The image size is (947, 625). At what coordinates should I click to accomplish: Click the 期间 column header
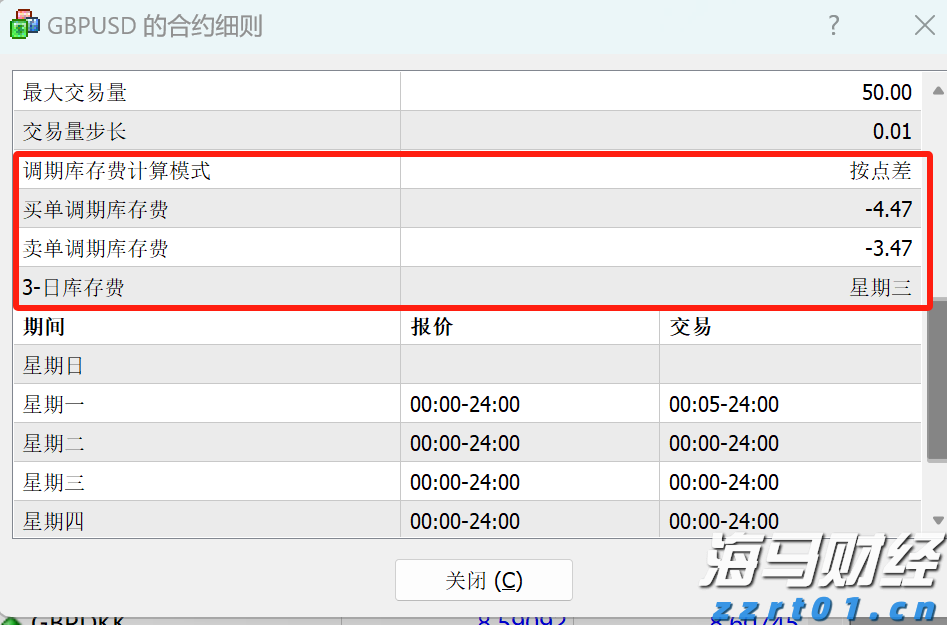pyautogui.click(x=42, y=326)
